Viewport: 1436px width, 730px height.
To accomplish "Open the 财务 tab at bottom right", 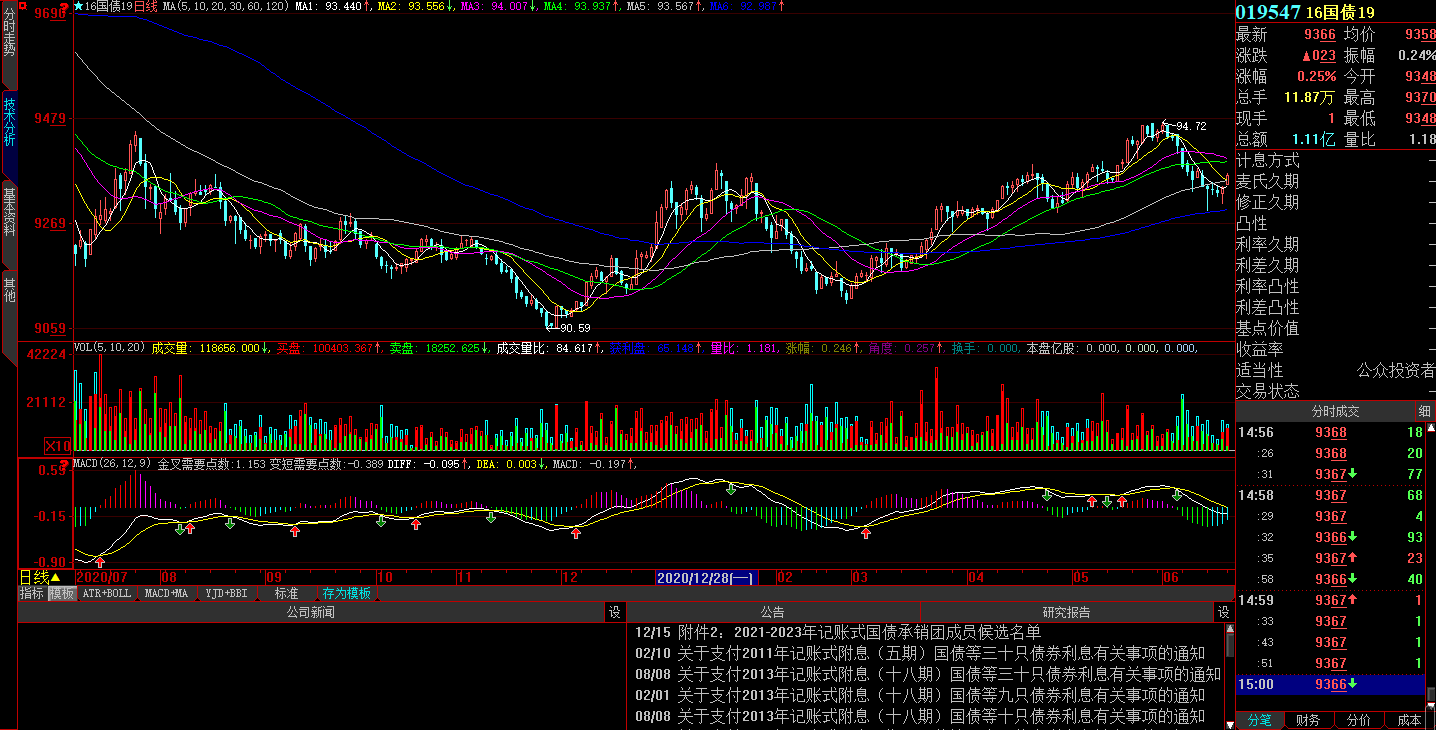I will point(1307,720).
